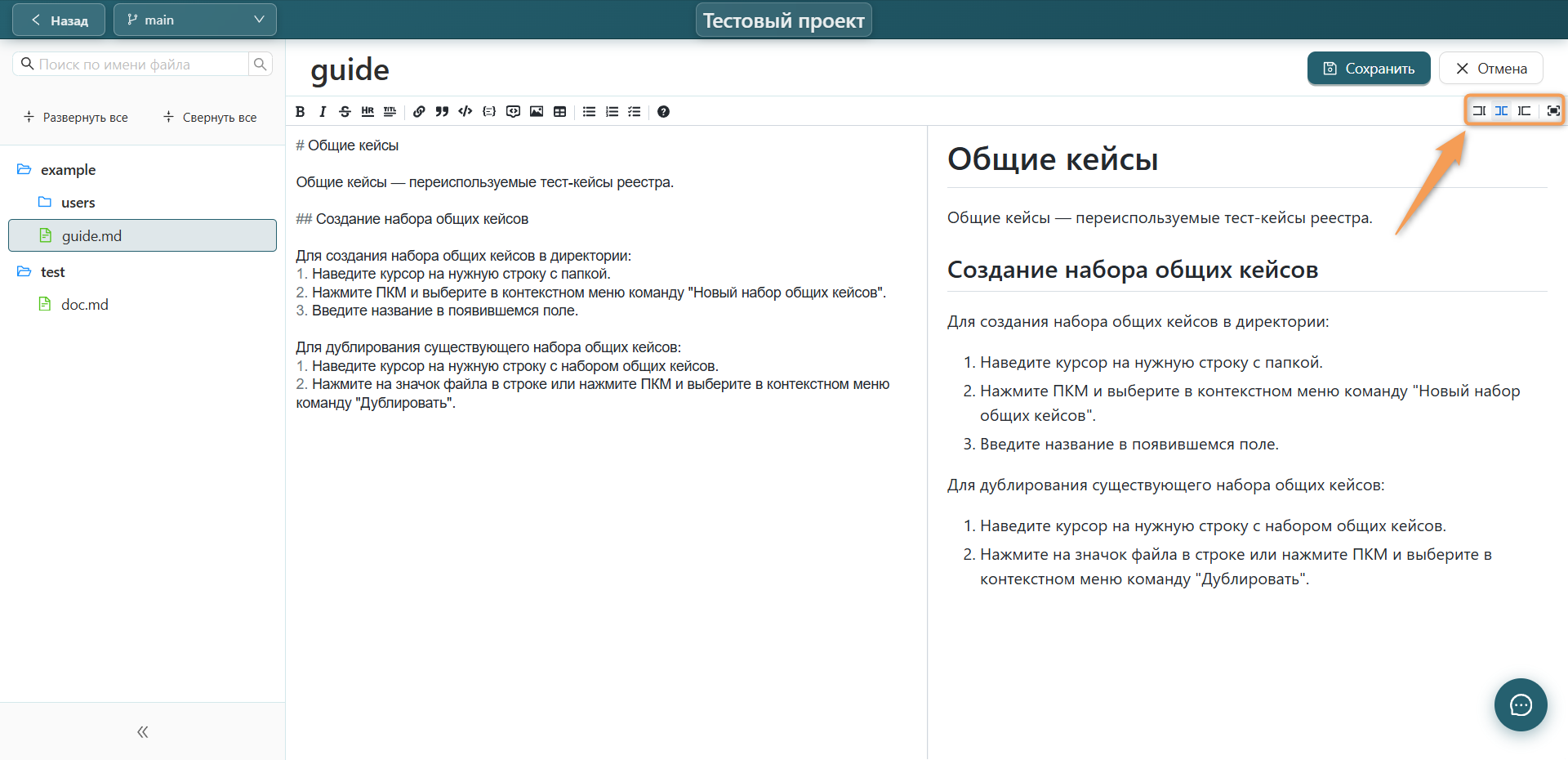Click preview heading 'Создание набора общих кейсов'
The image size is (1568, 760).
click(x=1133, y=270)
